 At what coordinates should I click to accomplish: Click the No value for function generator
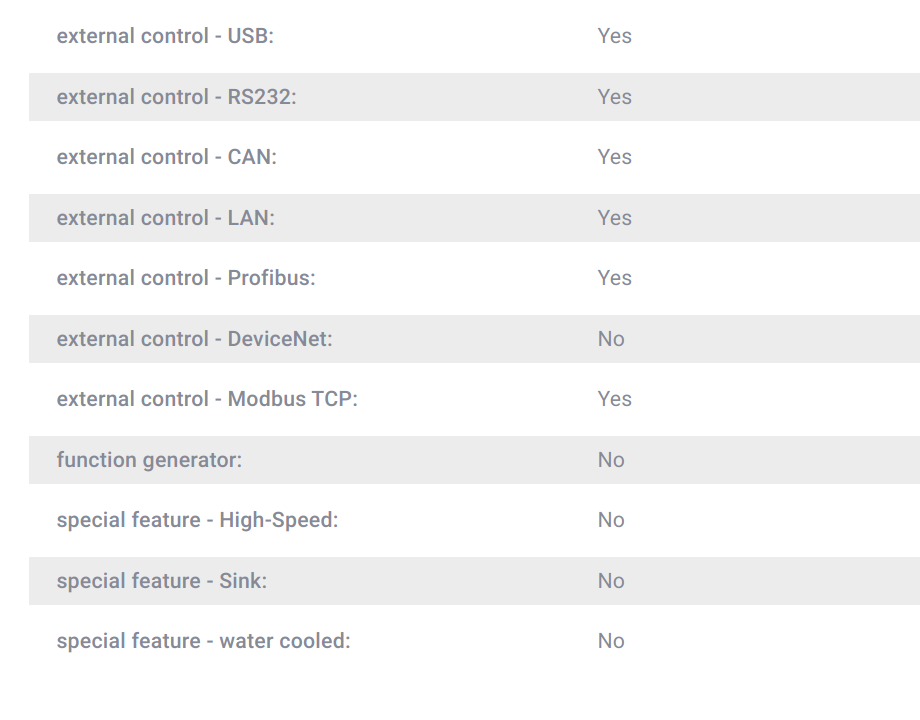[x=611, y=459]
